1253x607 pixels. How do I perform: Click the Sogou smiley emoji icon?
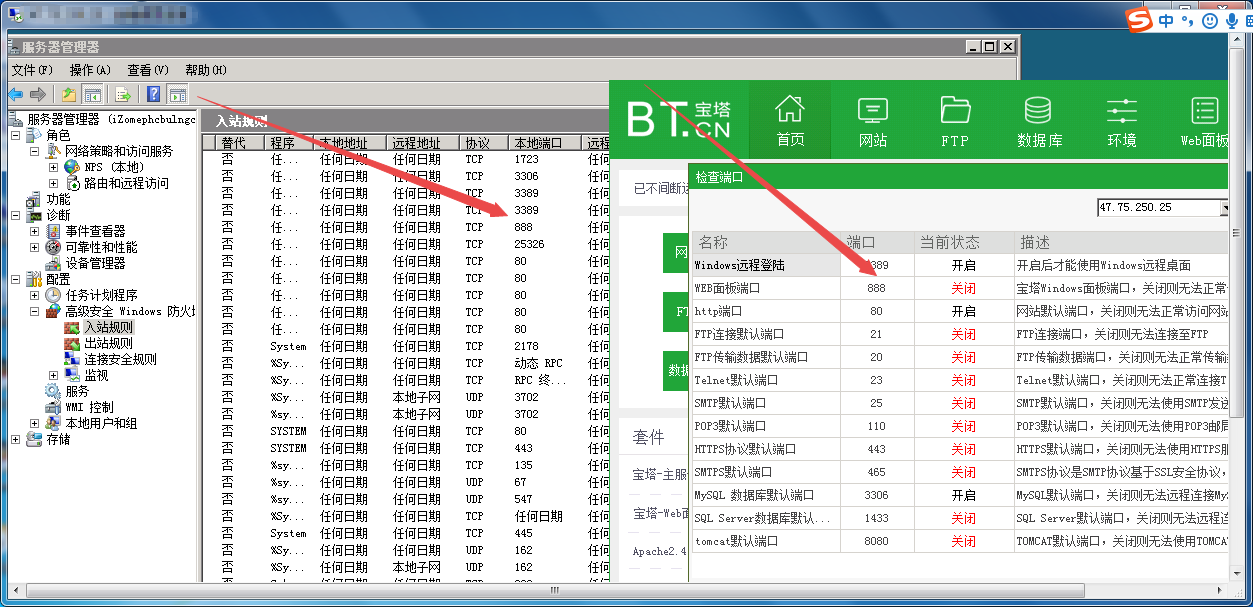tap(1210, 21)
